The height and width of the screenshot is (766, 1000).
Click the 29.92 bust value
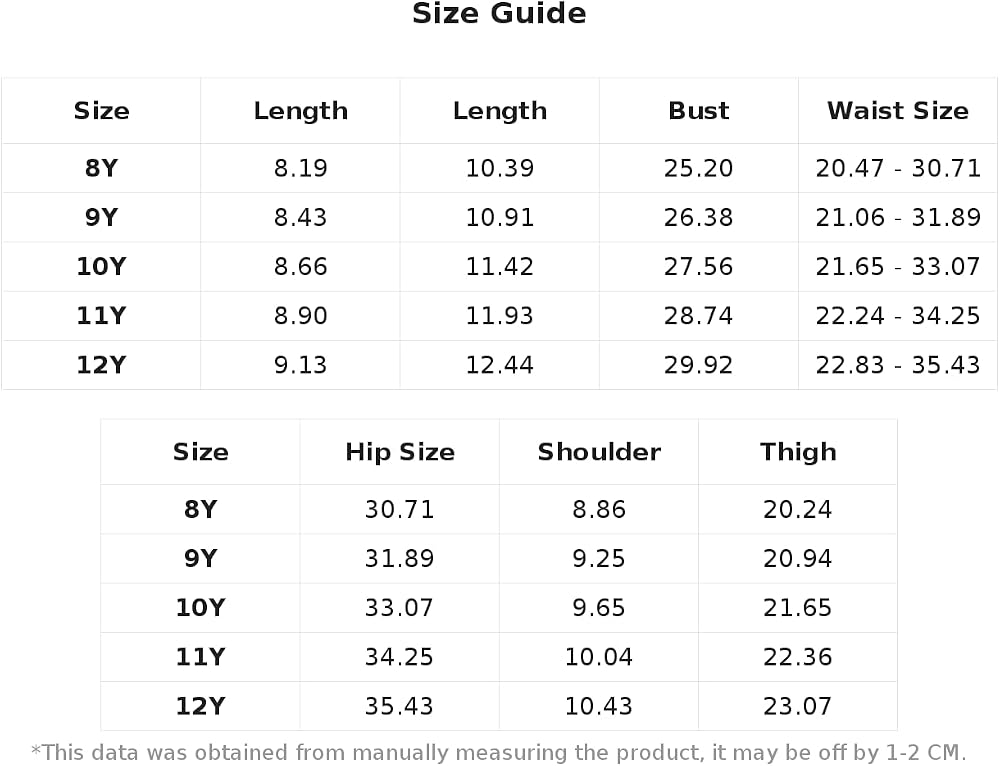click(x=698, y=364)
